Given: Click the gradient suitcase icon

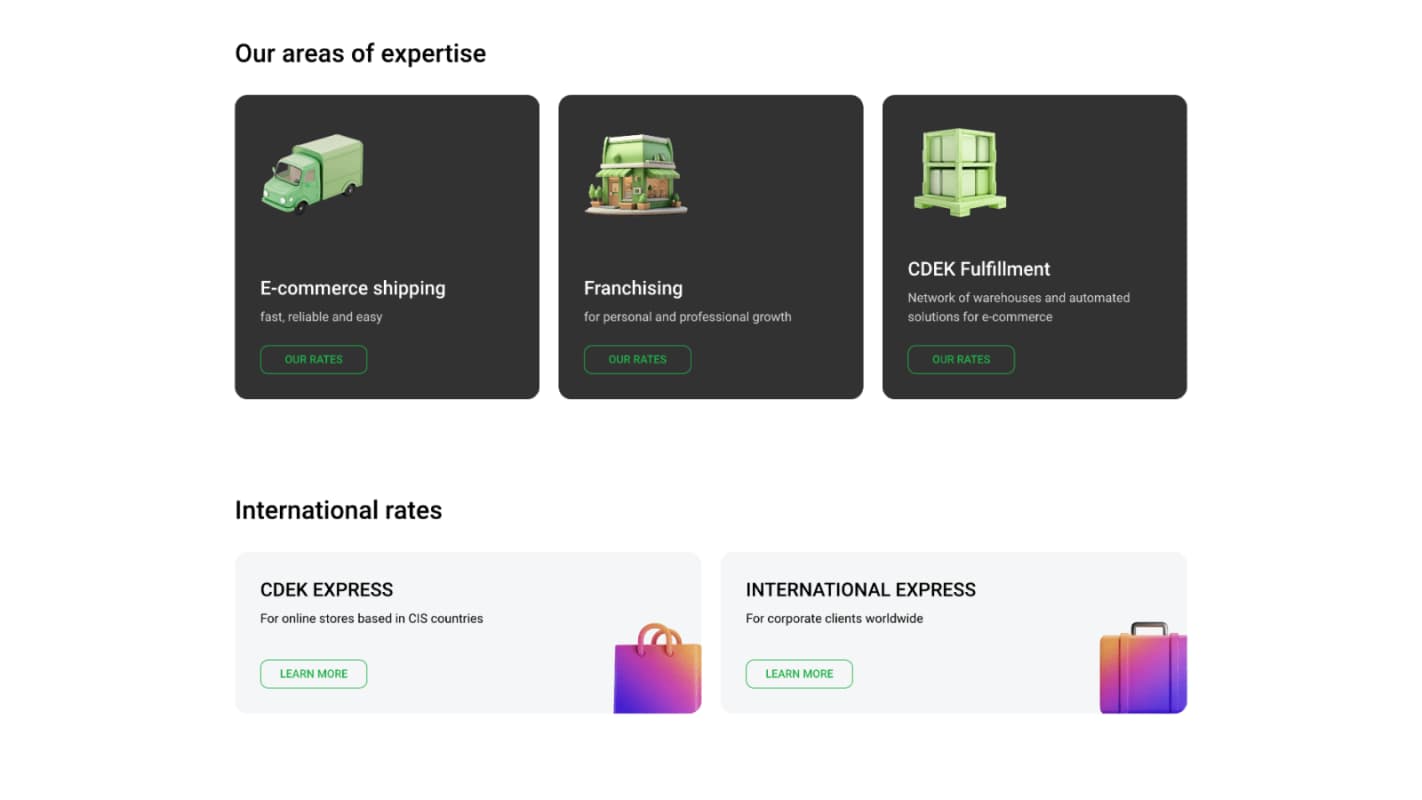Looking at the screenshot, I should (1142, 669).
